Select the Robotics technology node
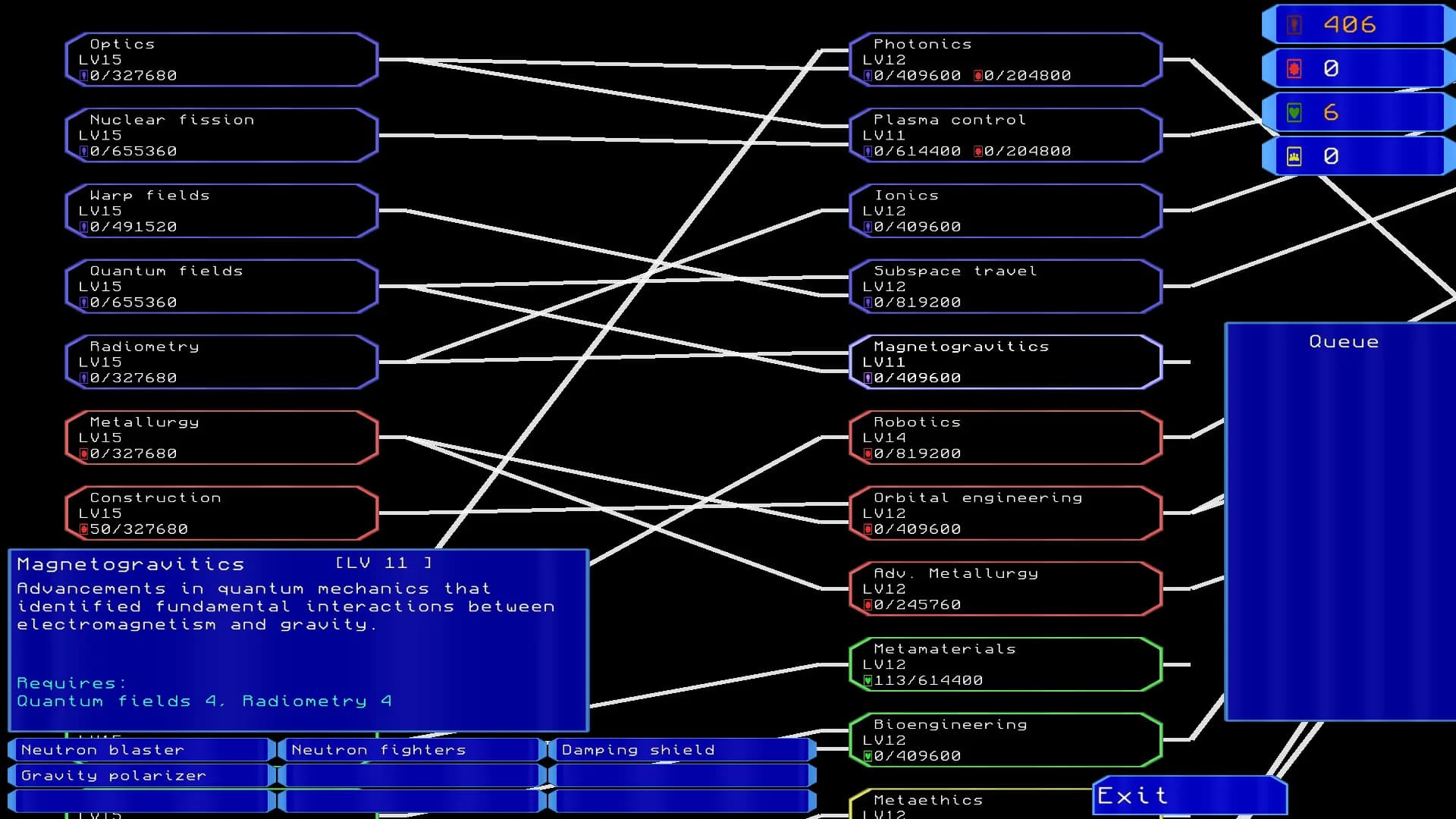1456x819 pixels. 1006,438
